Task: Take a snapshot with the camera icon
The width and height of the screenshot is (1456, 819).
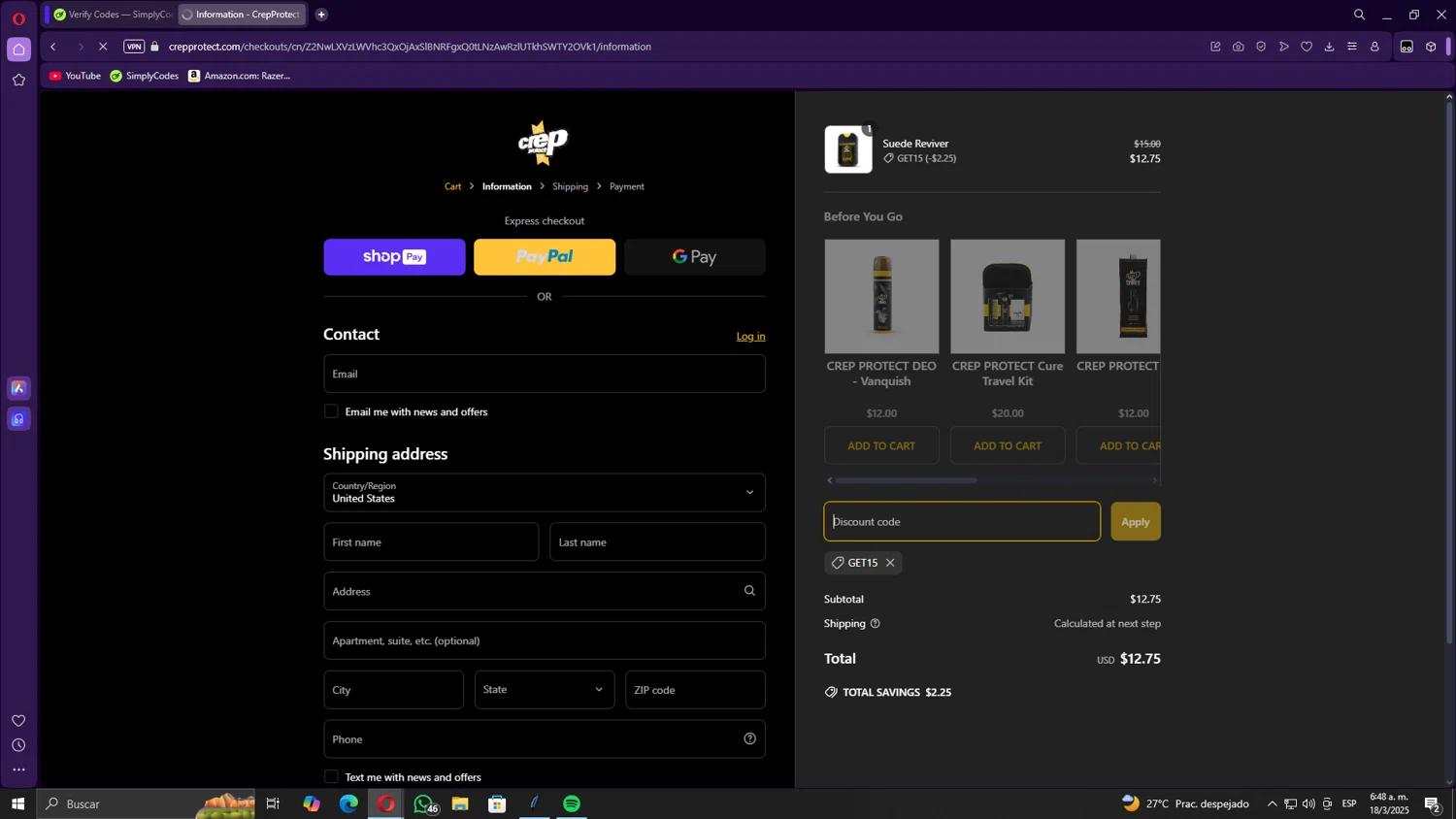Action: click(x=1239, y=47)
